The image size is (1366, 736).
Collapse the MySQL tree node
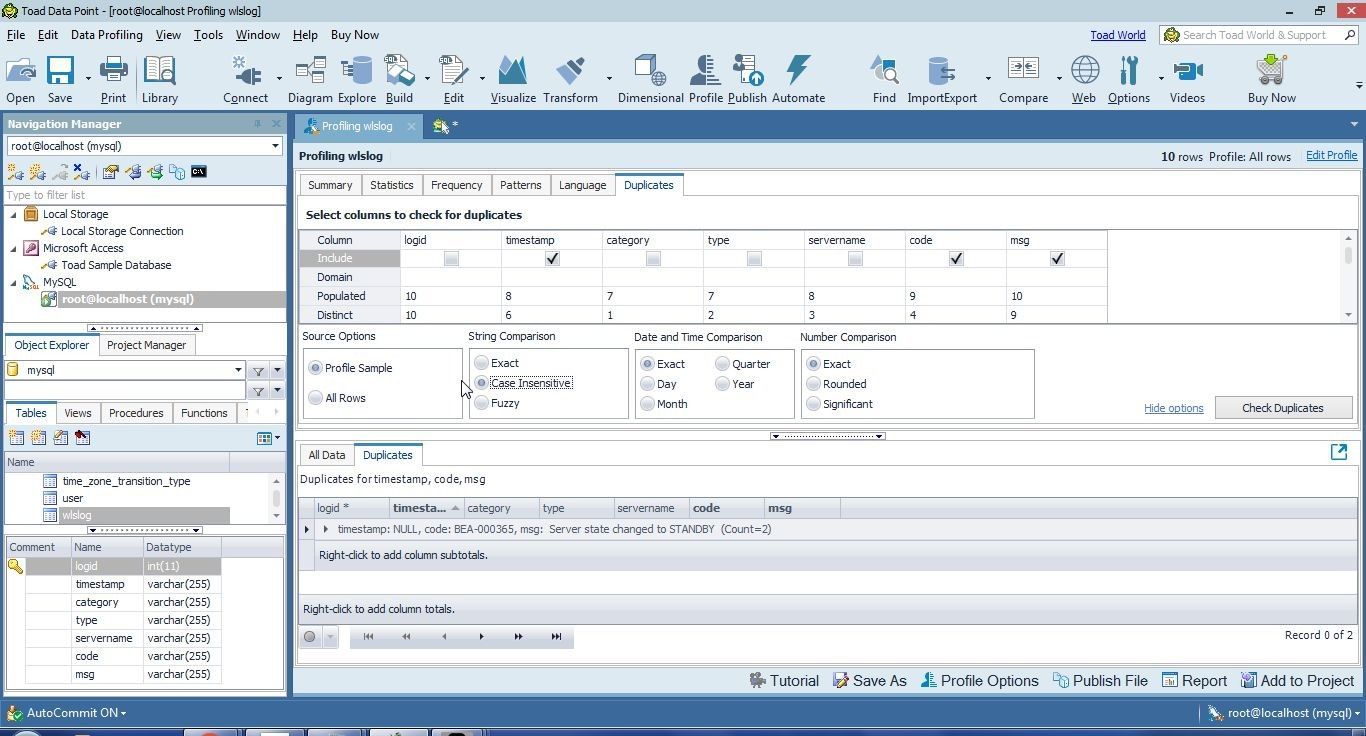[x=14, y=282]
